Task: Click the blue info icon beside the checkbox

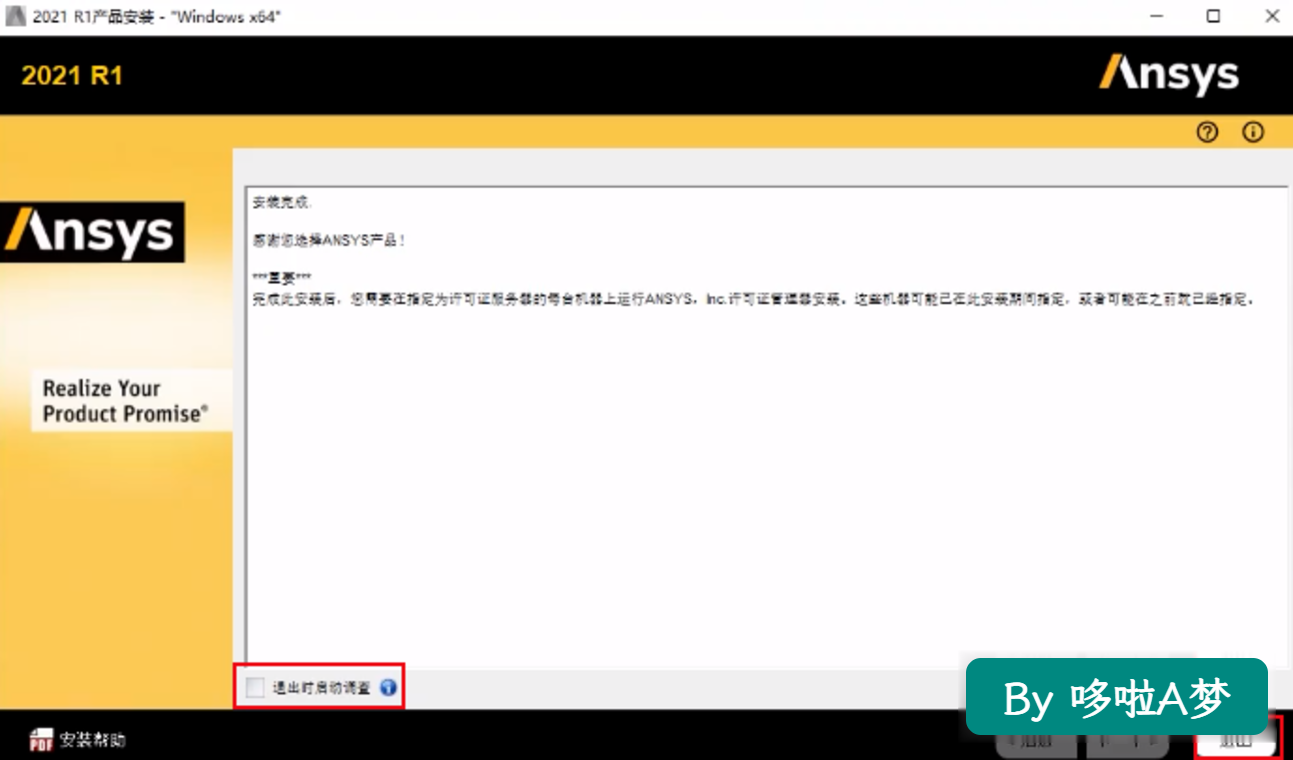Action: (x=389, y=687)
